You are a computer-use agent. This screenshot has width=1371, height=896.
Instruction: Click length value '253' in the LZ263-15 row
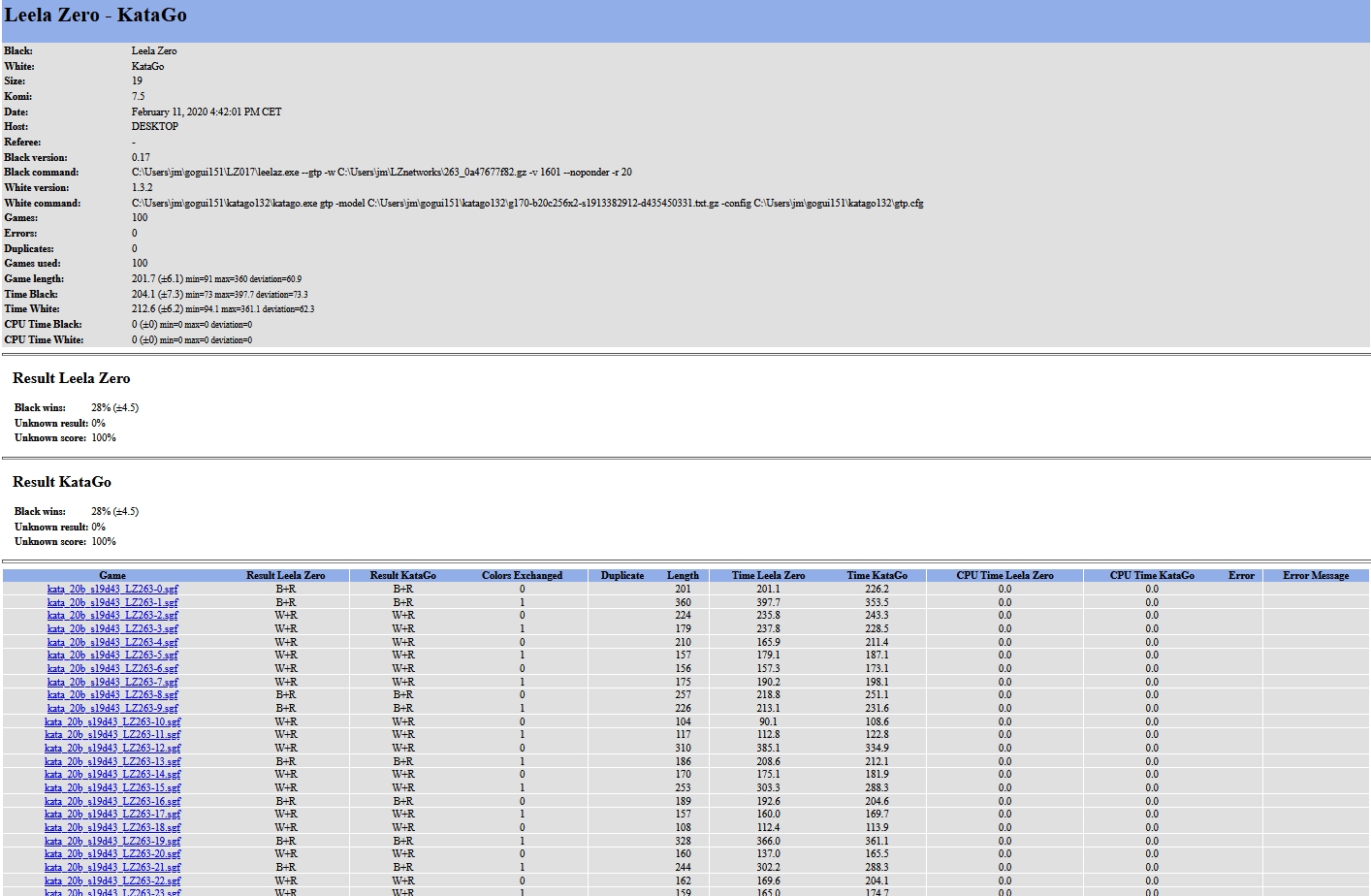point(683,787)
